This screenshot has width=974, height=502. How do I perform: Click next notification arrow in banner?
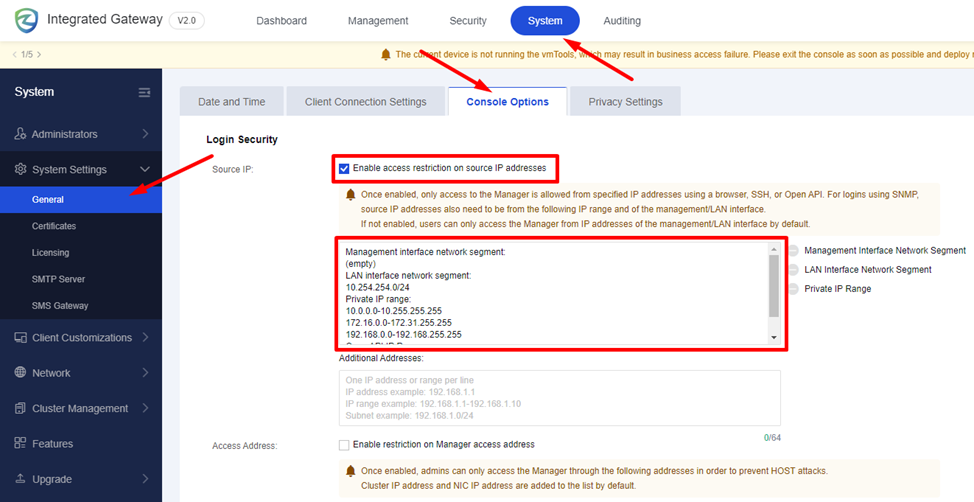(x=39, y=55)
